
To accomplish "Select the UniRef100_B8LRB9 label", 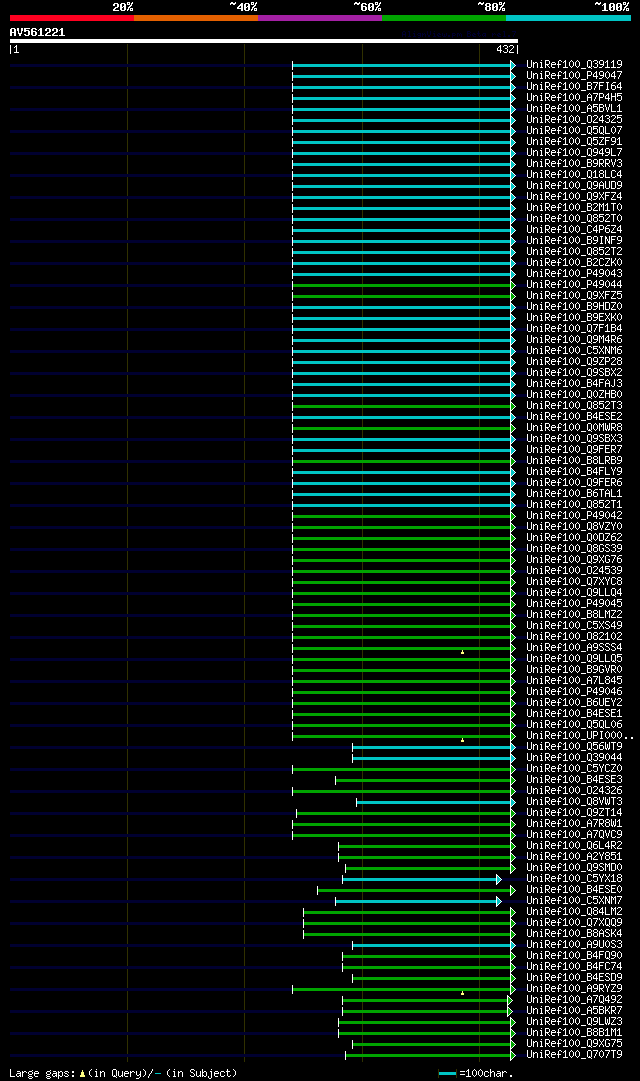I will click(x=574, y=461).
